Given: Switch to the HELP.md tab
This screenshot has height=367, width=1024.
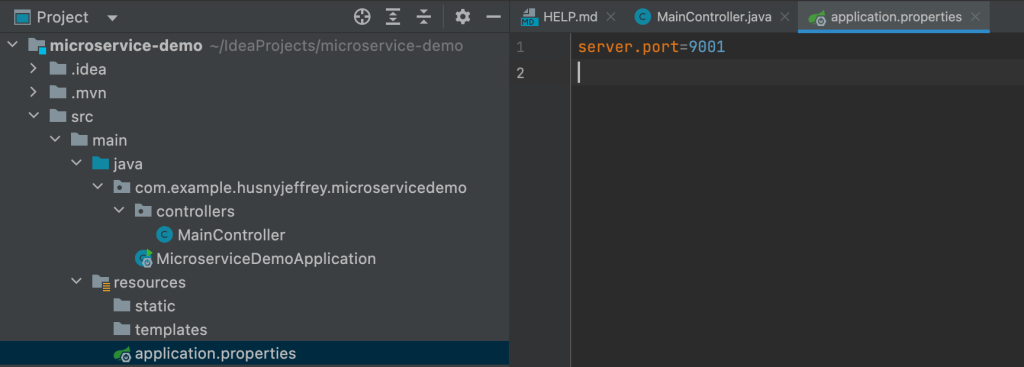Looking at the screenshot, I should coord(570,17).
